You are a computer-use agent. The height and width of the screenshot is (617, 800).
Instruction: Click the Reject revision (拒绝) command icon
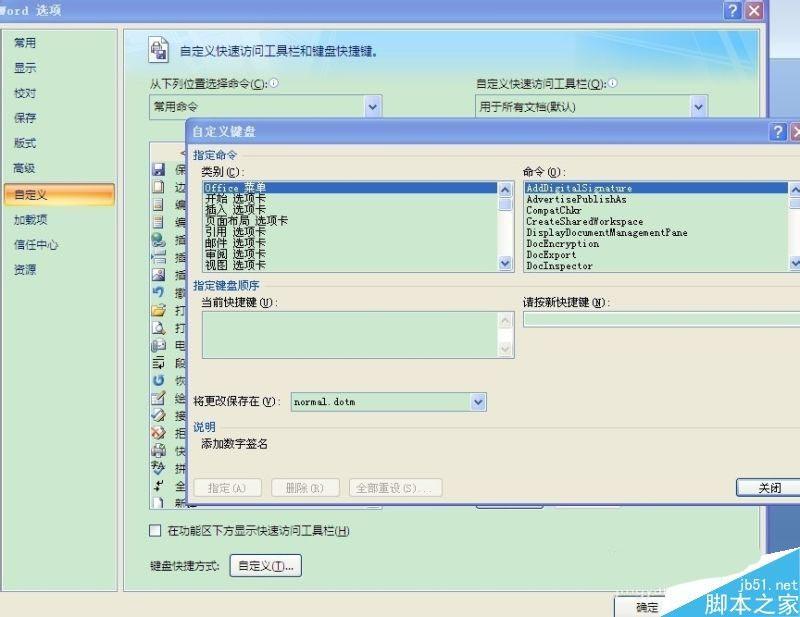click(x=157, y=430)
